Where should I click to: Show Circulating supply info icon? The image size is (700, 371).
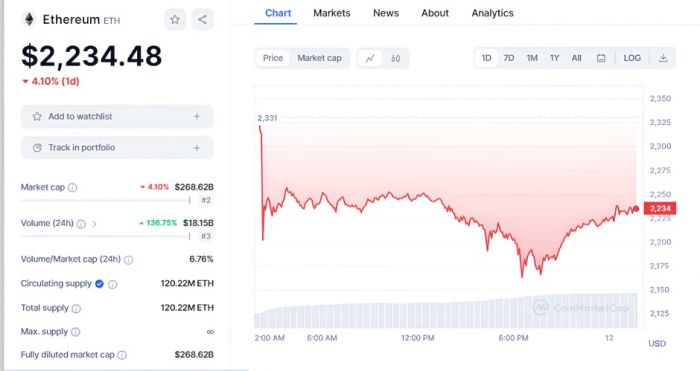112,284
